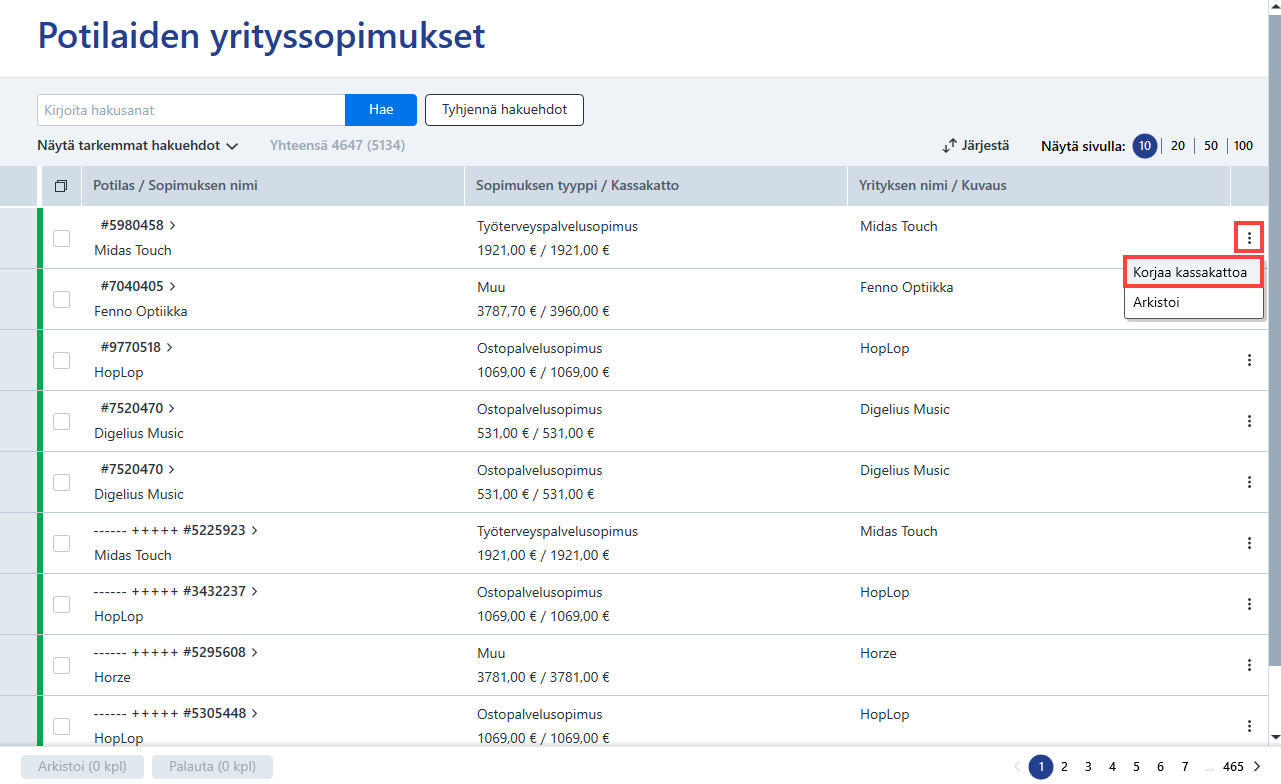The image size is (1281, 784).
Task: Open contract #5225923 via chevron
Action: click(x=254, y=531)
